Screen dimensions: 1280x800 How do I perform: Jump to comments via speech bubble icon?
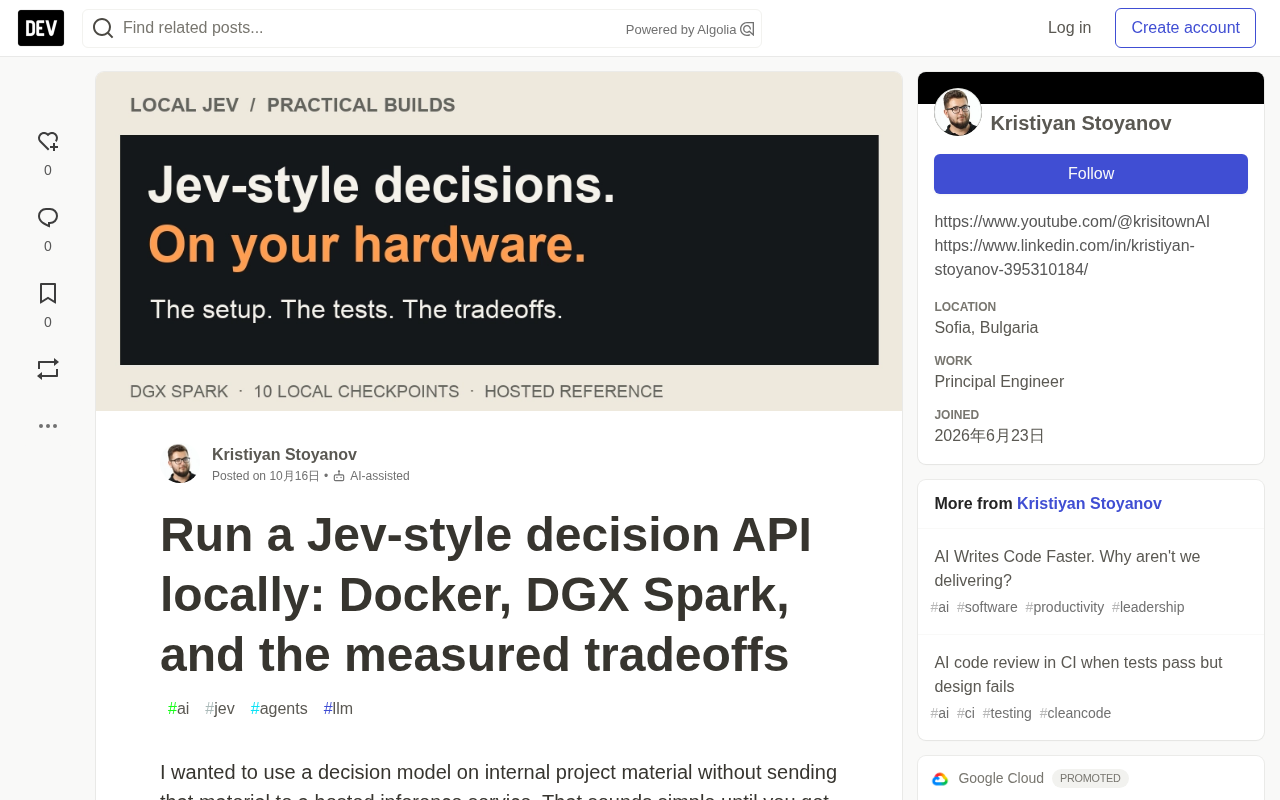[x=48, y=218]
